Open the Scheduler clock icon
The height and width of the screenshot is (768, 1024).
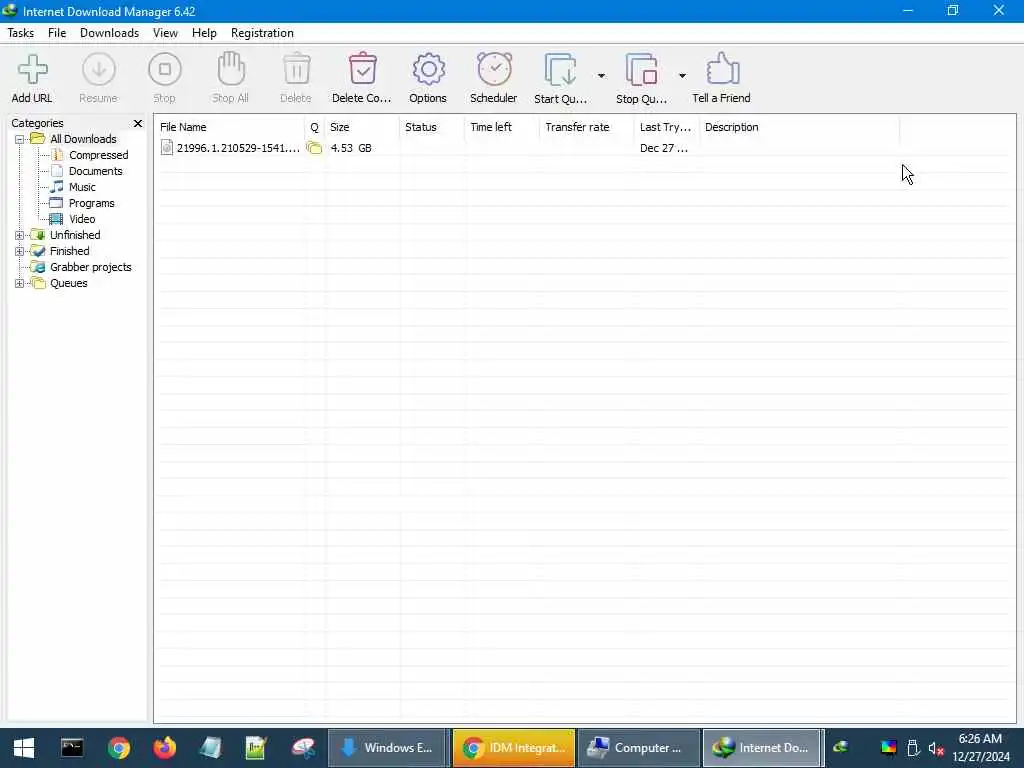494,69
